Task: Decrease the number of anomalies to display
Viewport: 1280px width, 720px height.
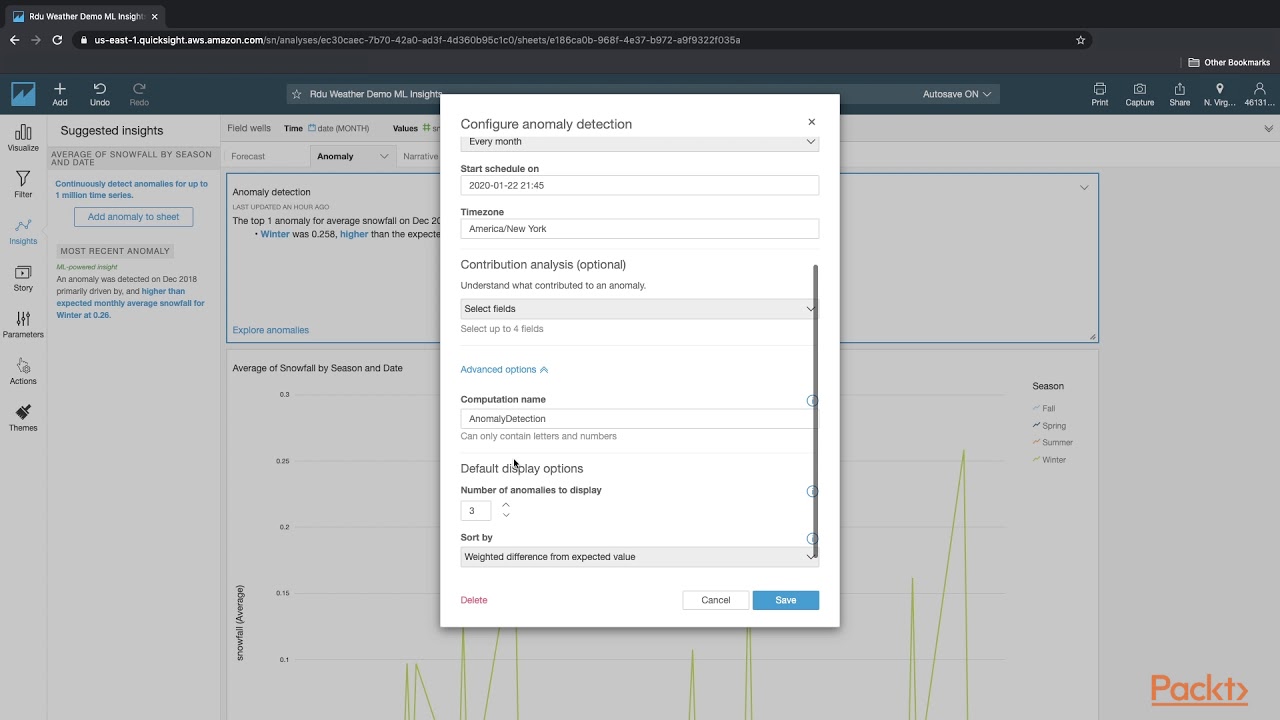Action: (506, 515)
